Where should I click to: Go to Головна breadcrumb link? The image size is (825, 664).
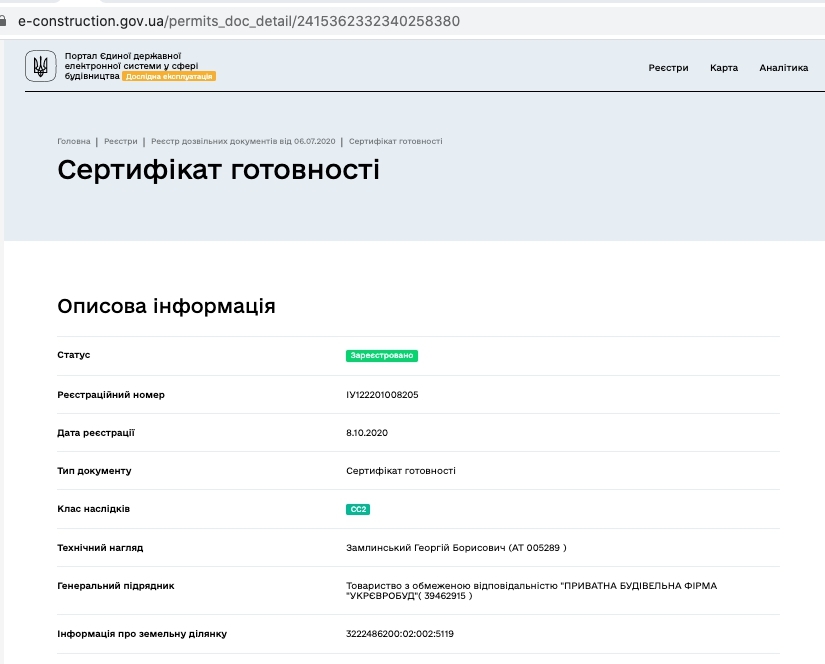(74, 141)
